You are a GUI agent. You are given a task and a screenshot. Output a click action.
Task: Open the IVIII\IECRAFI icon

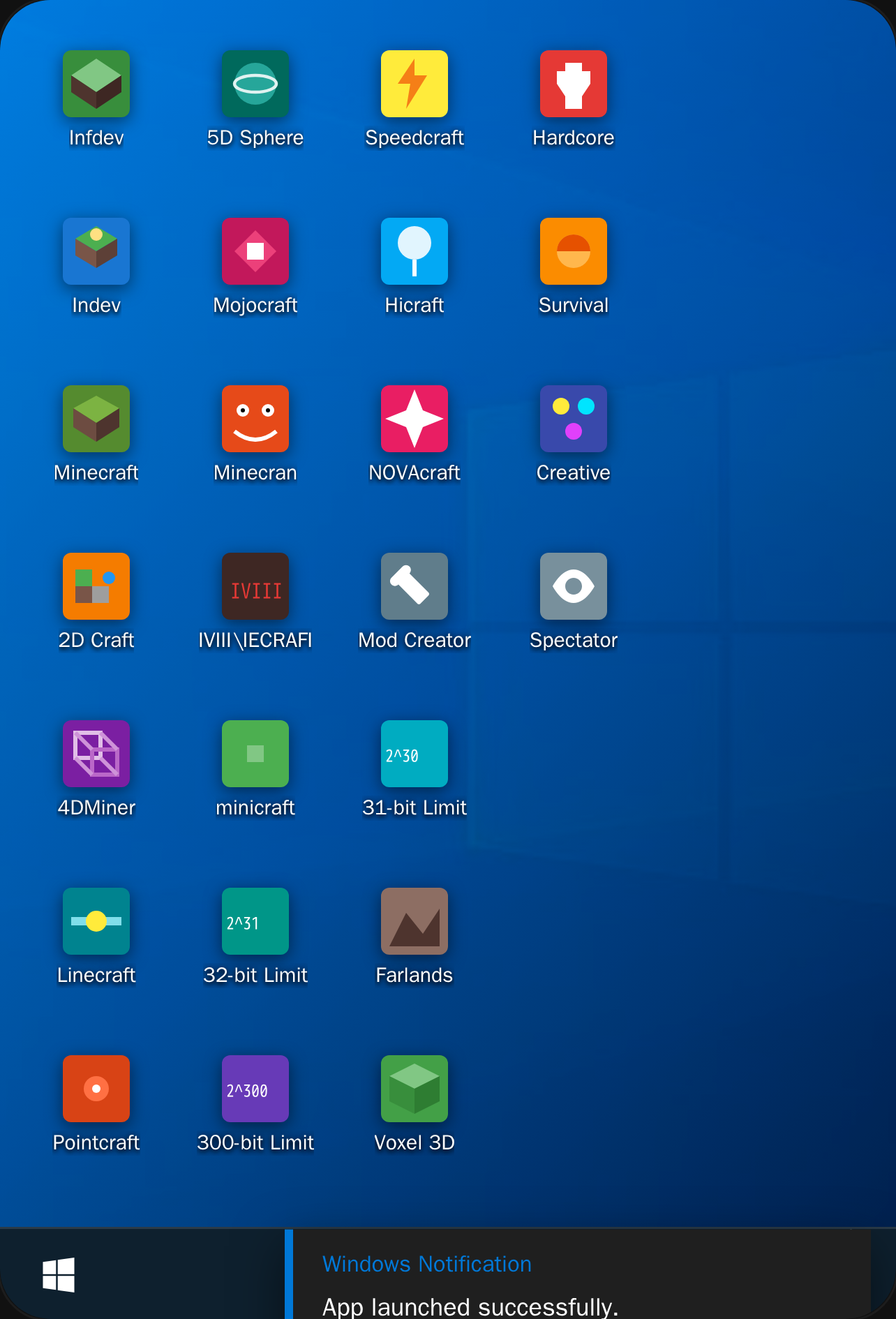tap(255, 586)
